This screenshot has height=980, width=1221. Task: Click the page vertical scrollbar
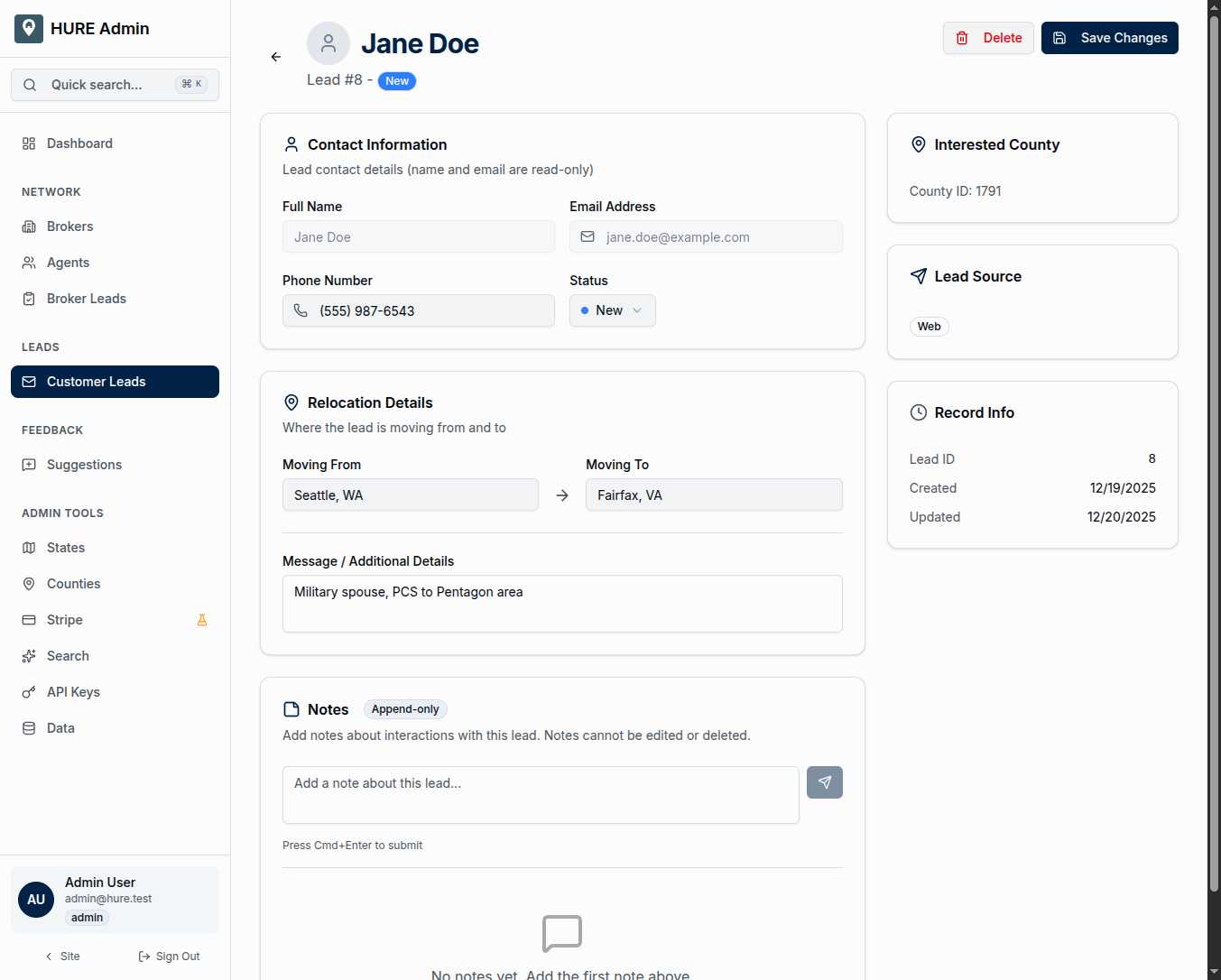coord(1214,451)
